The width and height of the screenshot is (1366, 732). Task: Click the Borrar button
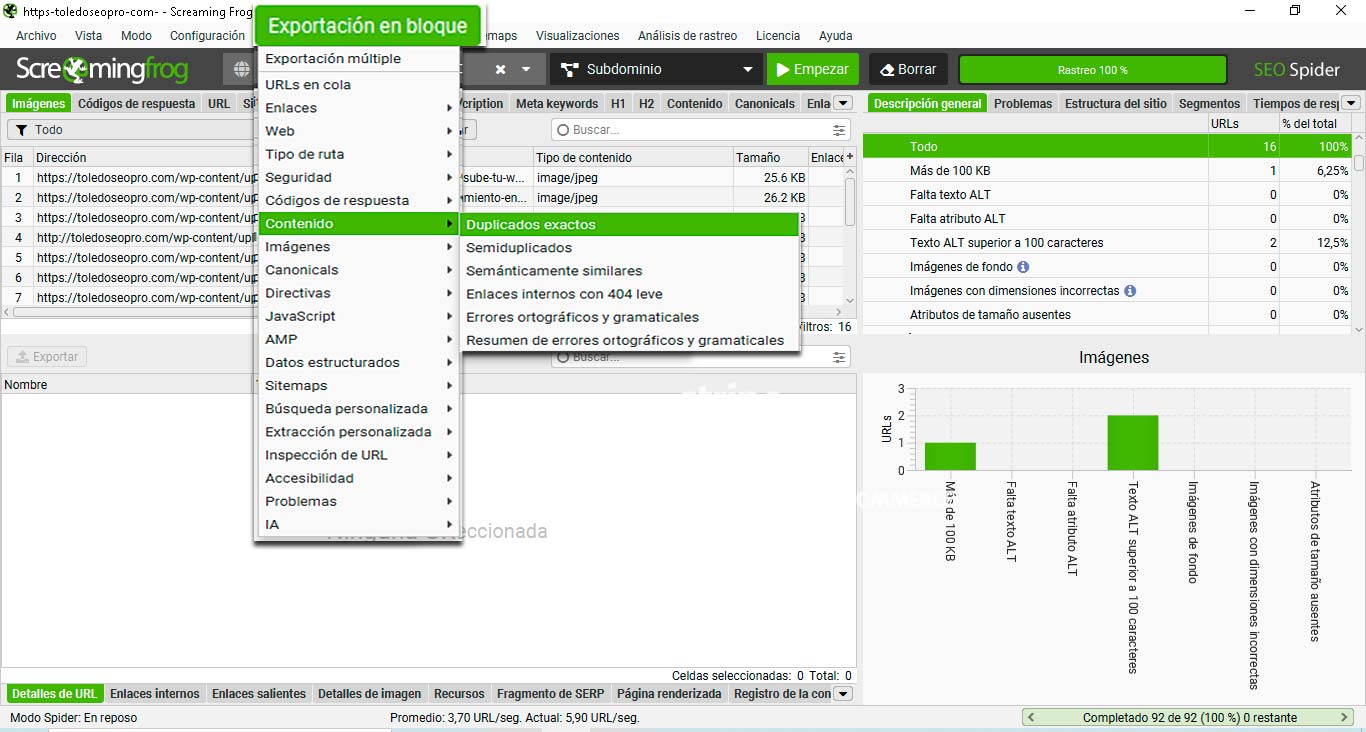pos(907,69)
